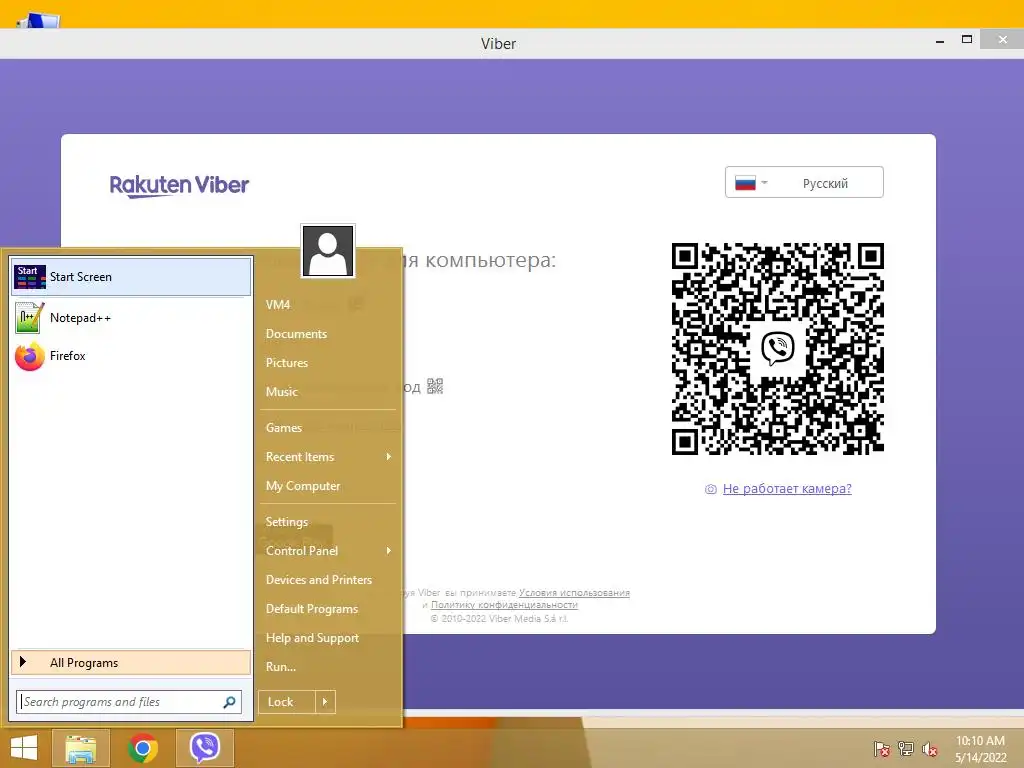Launch Notepad++ from start menu
Viewport: 1024px width, 768px height.
point(131,318)
